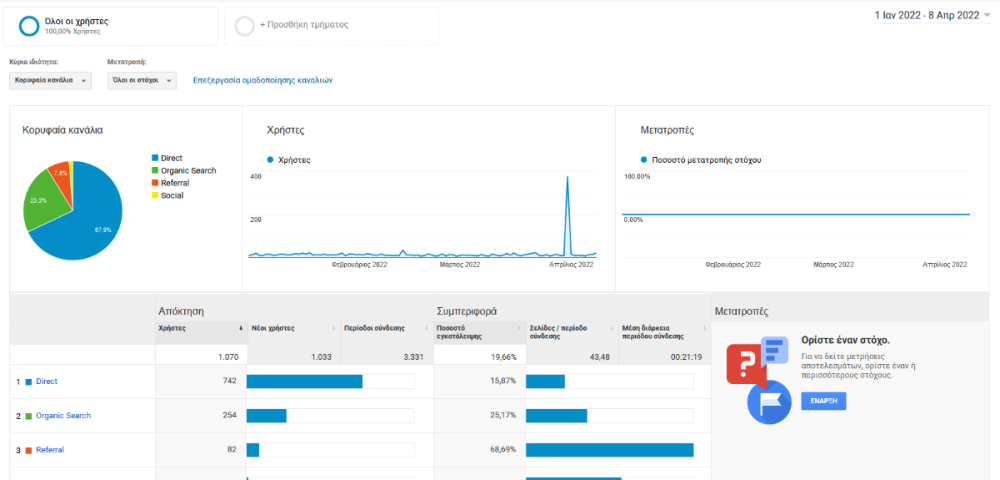Click the Χρήστες legend dot in line chart
Image resolution: width=1000 pixels, height=480 pixels.
pyautogui.click(x=270, y=159)
